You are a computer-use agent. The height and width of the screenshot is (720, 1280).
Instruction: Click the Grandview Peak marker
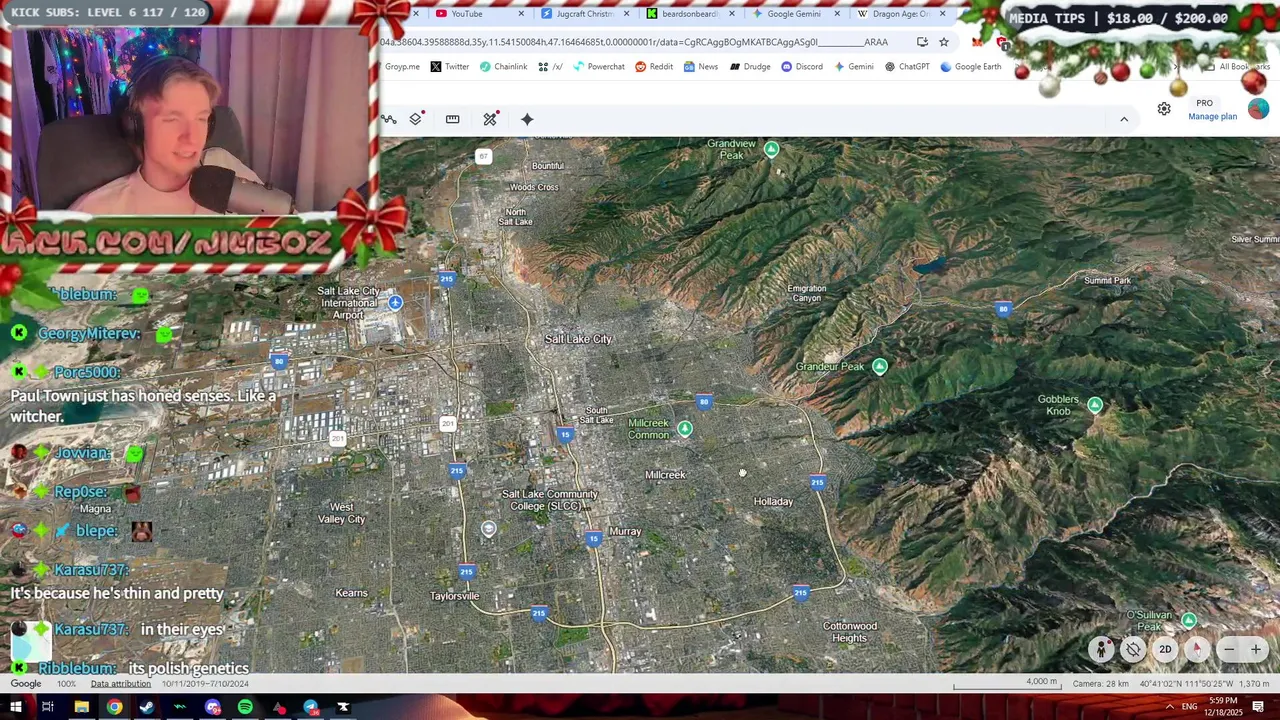pyautogui.click(x=771, y=149)
